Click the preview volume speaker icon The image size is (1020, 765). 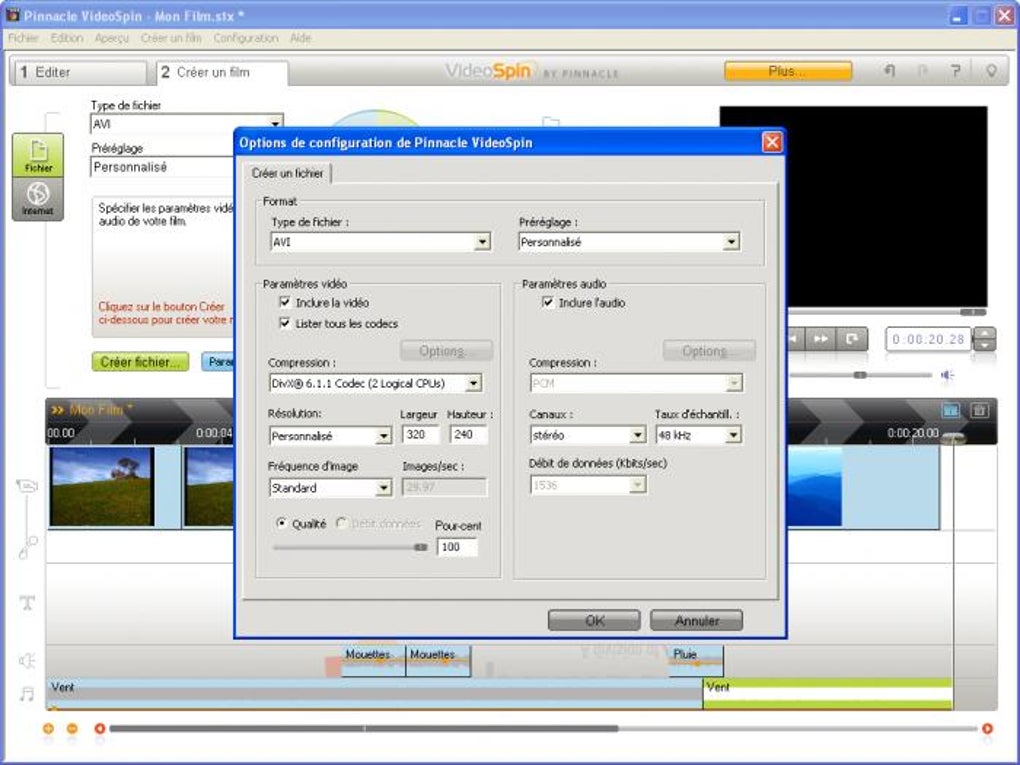coord(947,375)
